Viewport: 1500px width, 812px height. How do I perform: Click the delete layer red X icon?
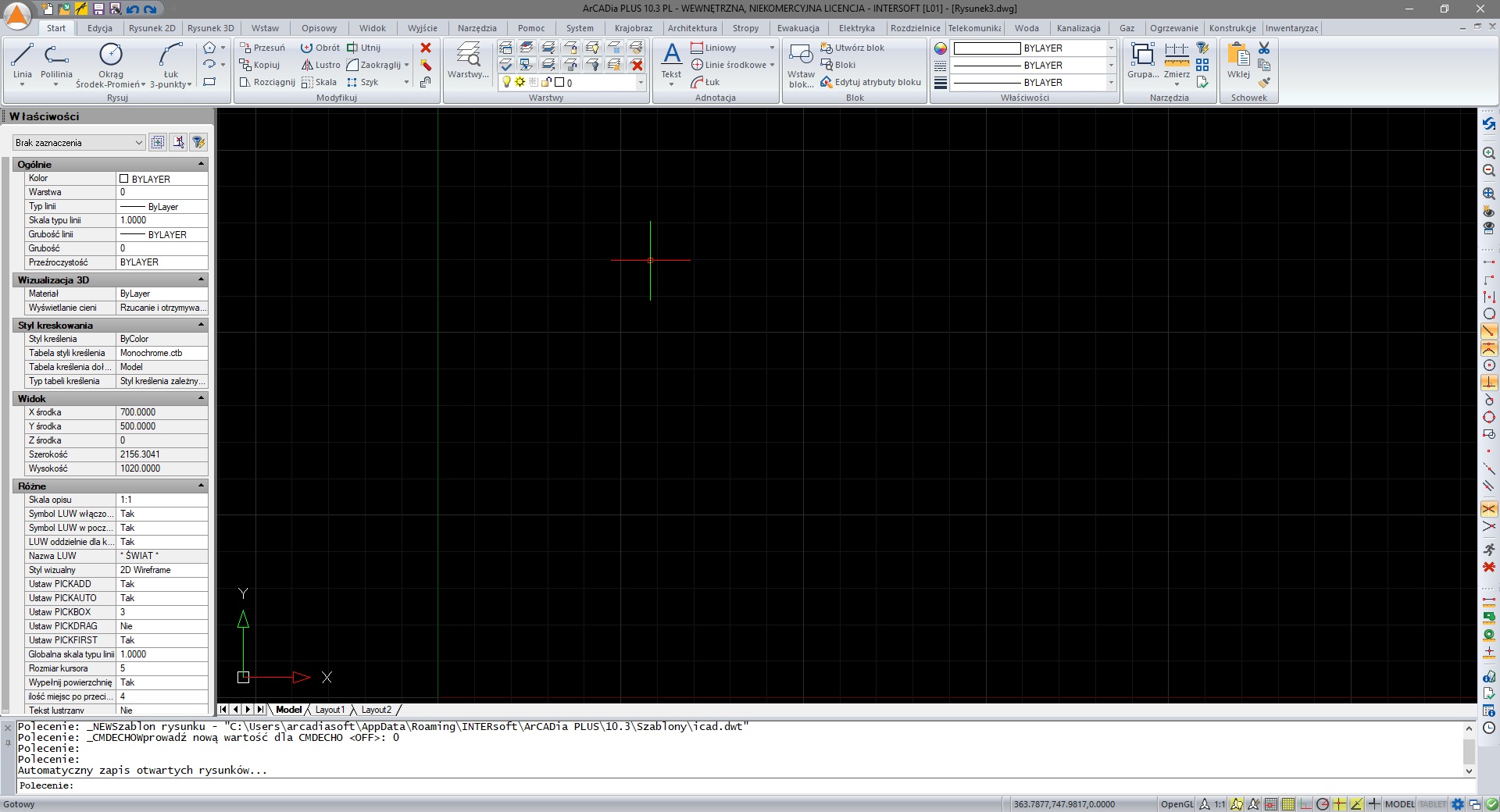(x=637, y=65)
